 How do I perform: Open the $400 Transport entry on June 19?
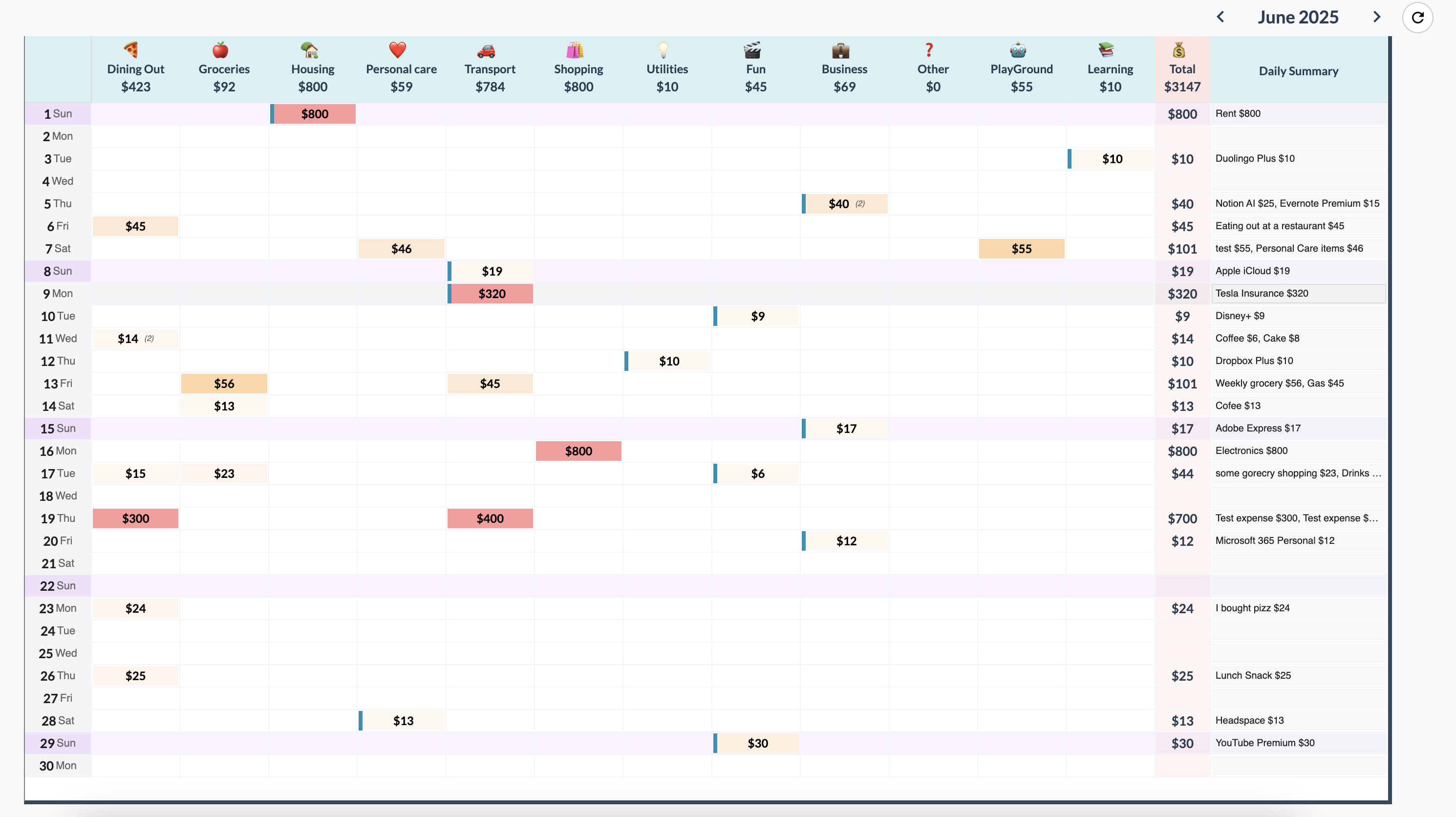[490, 518]
